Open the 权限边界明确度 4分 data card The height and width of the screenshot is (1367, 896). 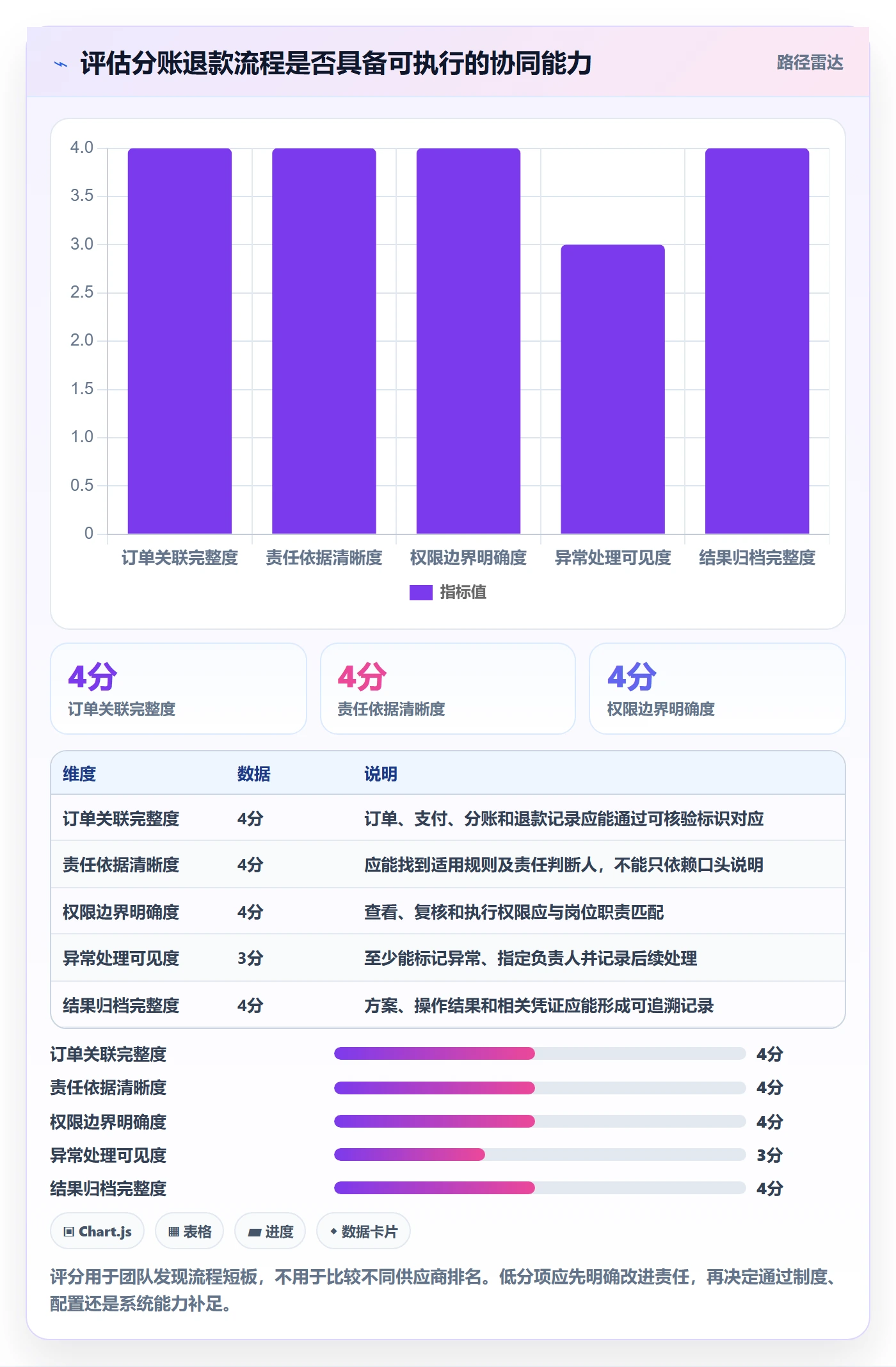pos(717,689)
